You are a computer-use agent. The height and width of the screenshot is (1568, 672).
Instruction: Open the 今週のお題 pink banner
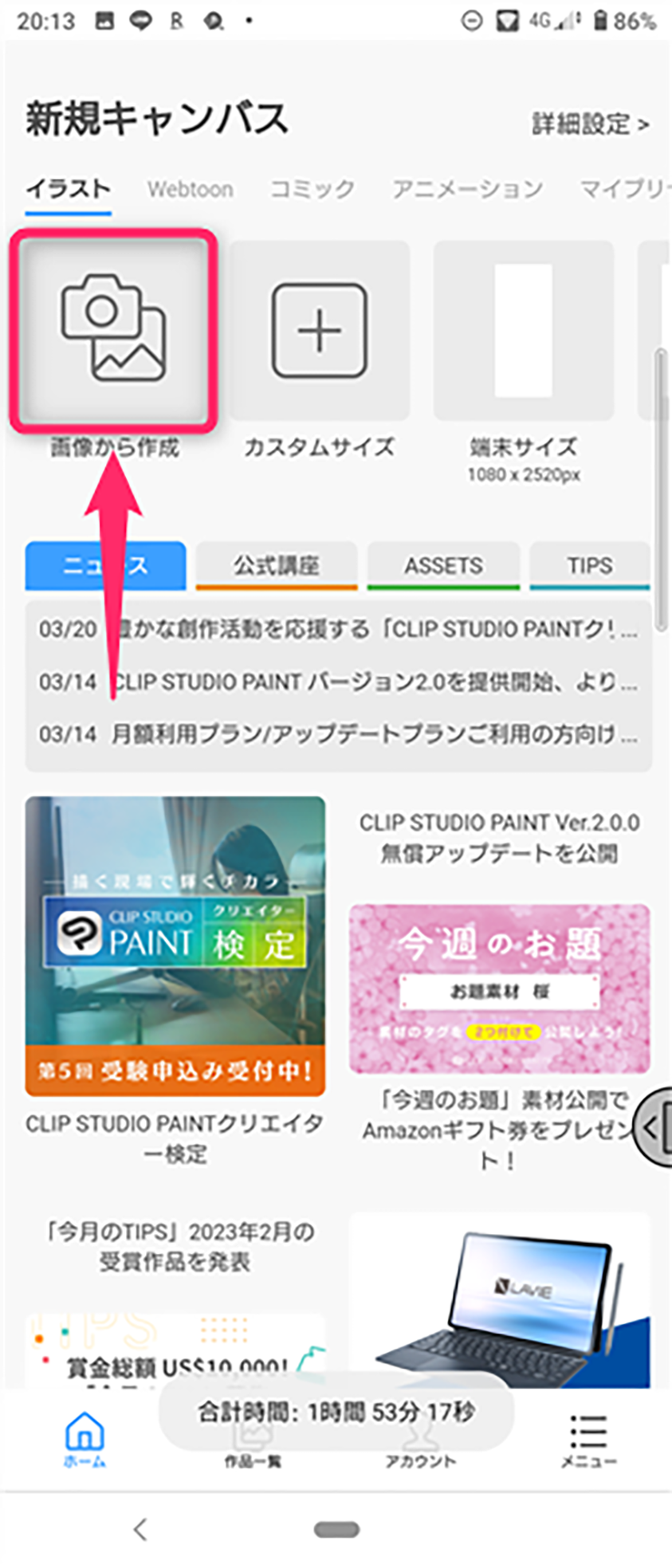pos(500,988)
